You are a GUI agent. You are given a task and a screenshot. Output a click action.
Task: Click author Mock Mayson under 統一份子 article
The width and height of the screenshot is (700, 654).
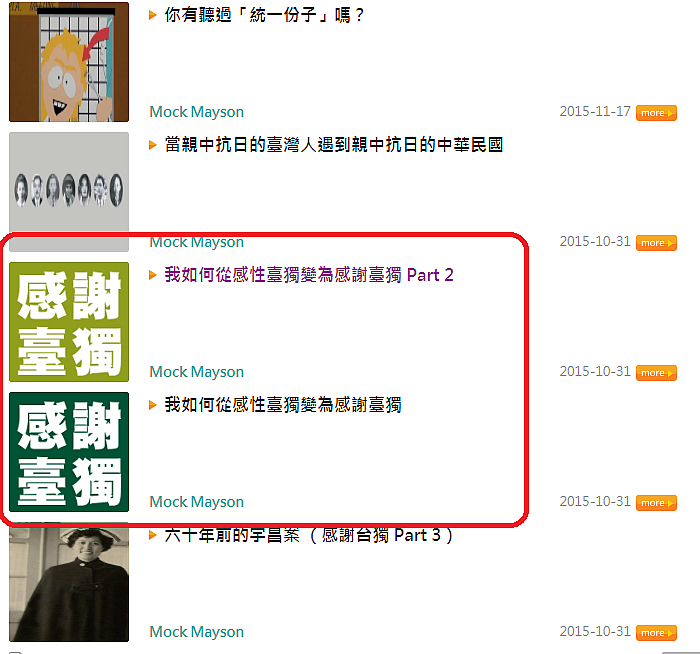(x=196, y=112)
